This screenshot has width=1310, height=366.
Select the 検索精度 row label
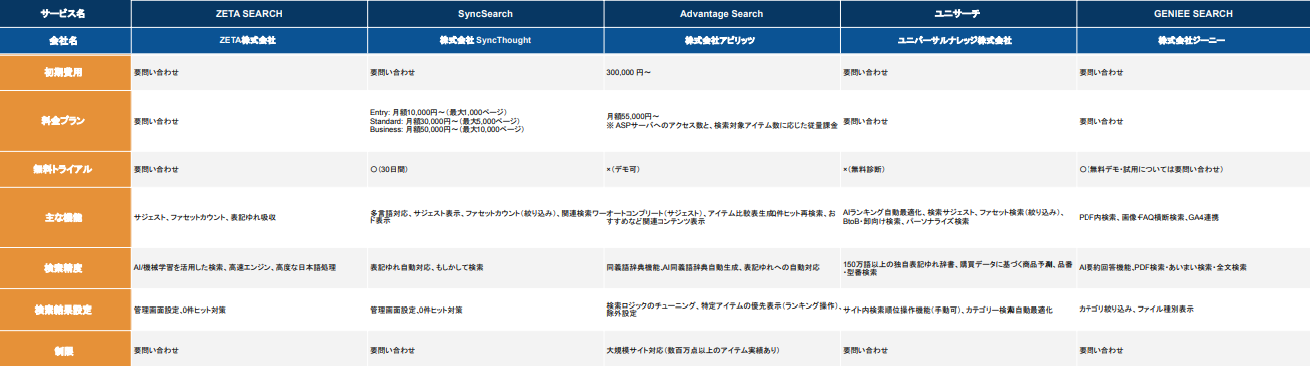tap(65, 268)
